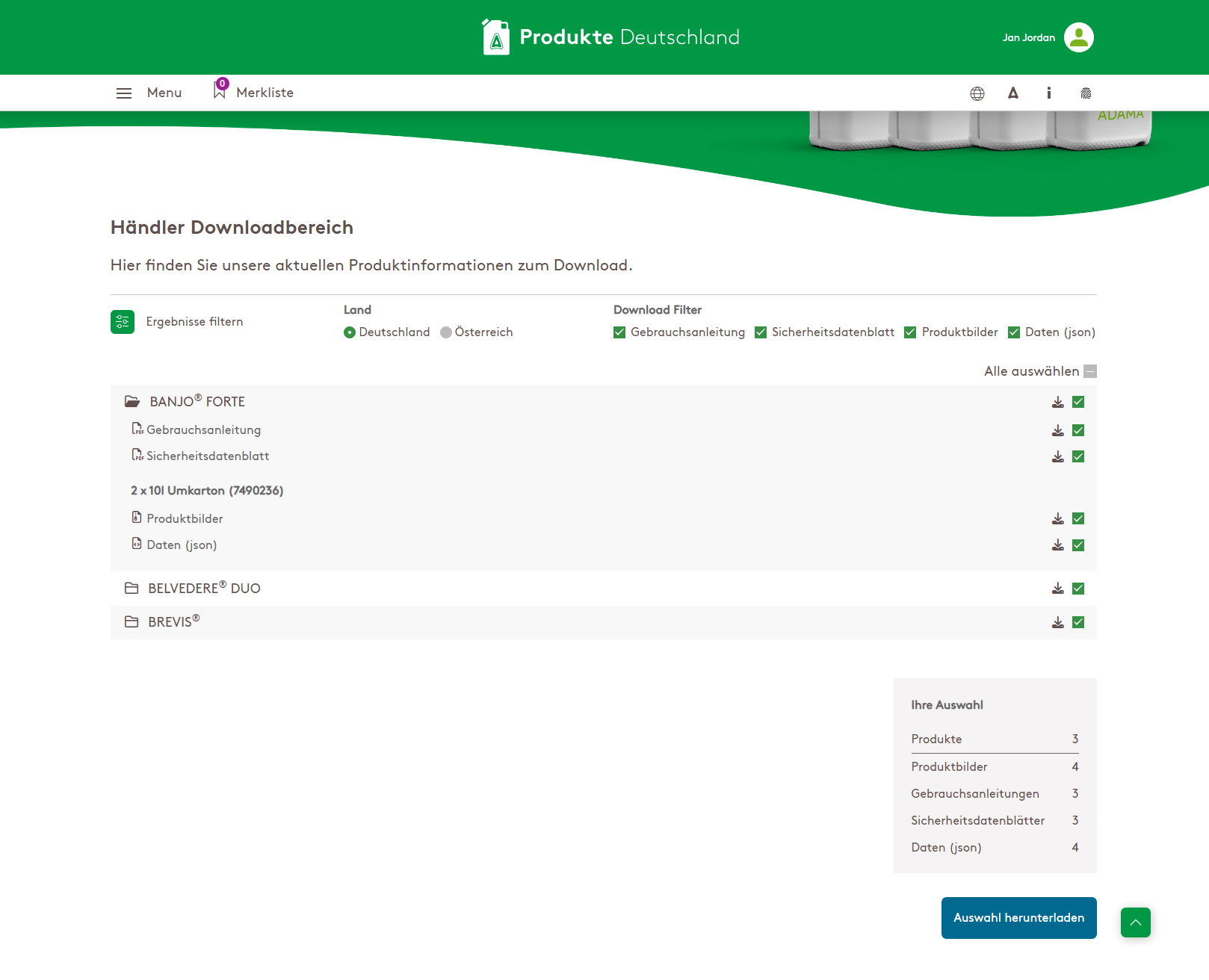Select Österreich radio button
The image size is (1209, 980).
click(446, 332)
